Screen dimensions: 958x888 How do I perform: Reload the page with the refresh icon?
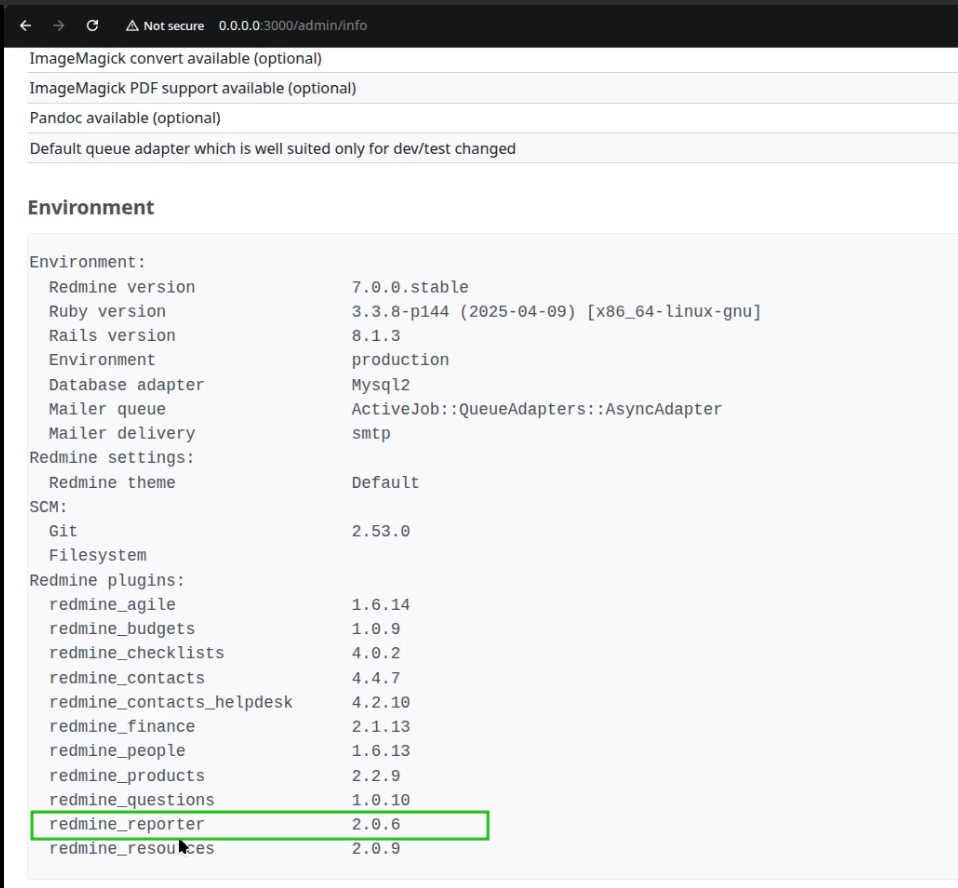point(92,26)
